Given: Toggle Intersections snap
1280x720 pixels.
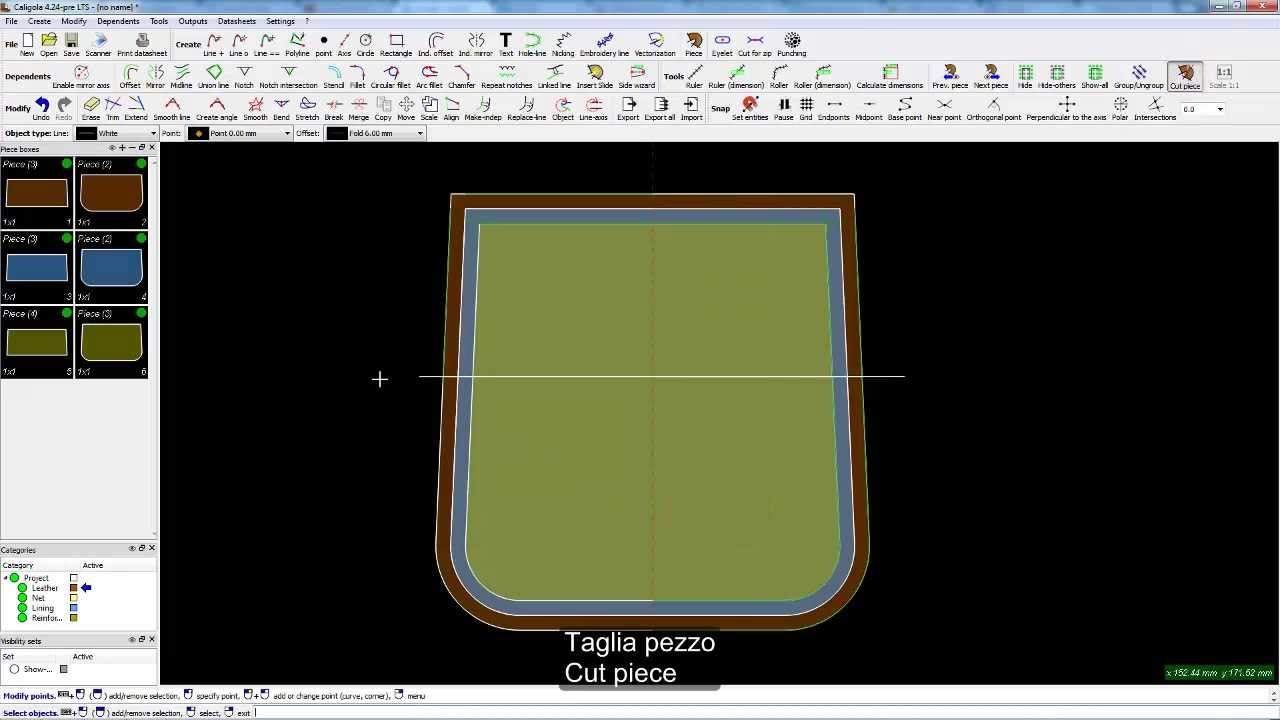Looking at the screenshot, I should click(1155, 109).
